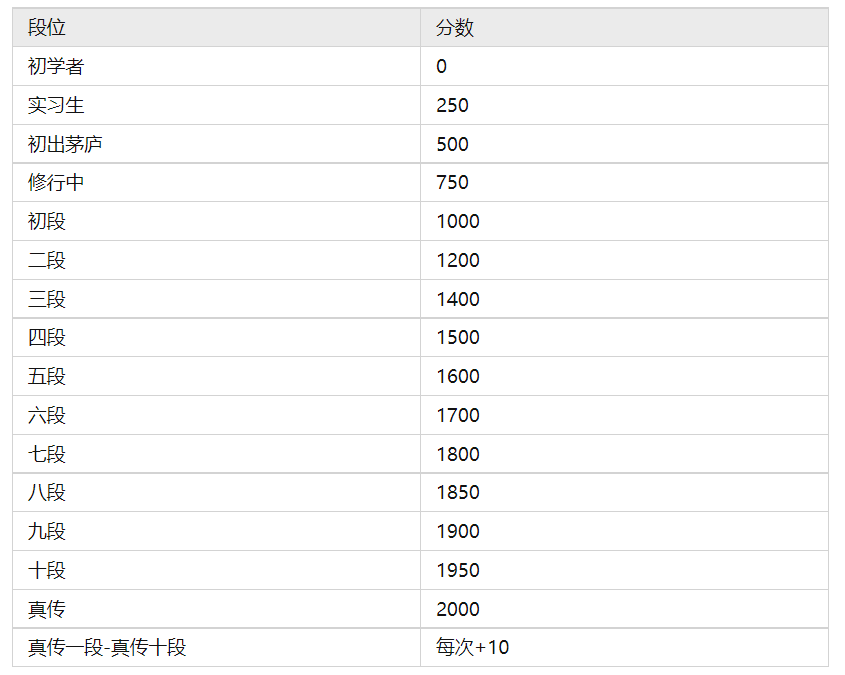Select the 实习生 rank cell
The height and width of the screenshot is (675, 845).
click(56, 105)
